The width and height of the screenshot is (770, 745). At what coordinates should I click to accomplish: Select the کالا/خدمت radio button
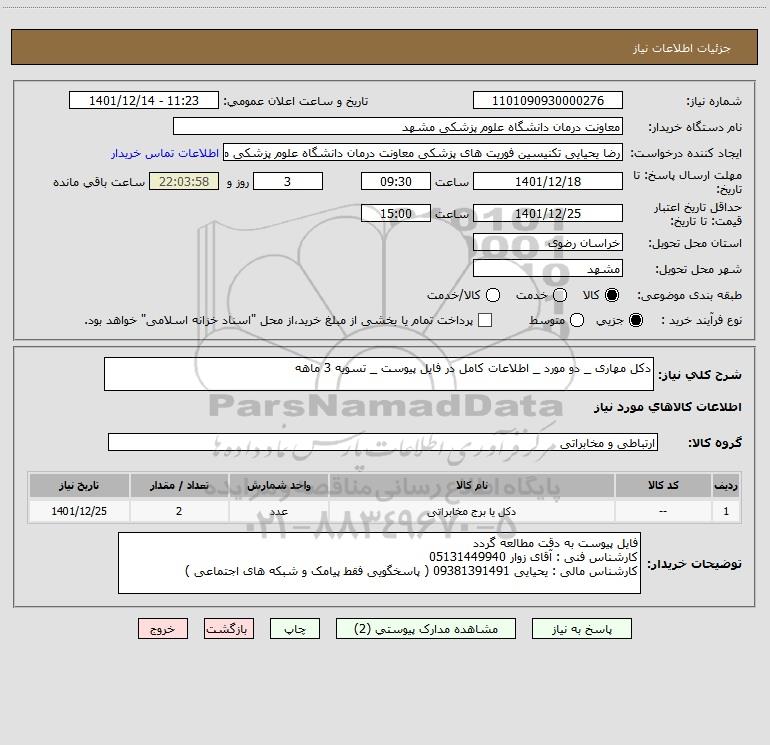493,295
